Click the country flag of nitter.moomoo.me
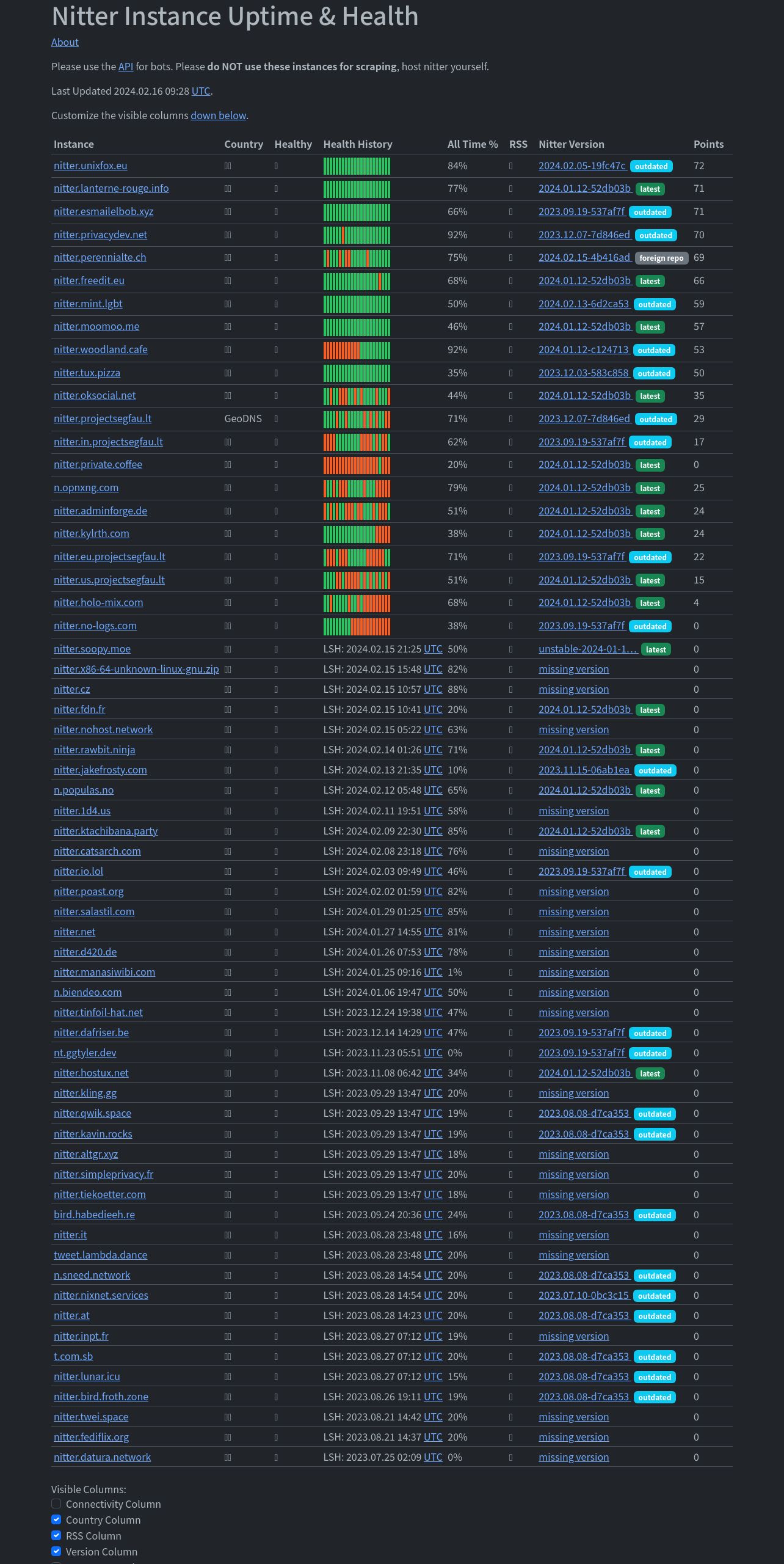The width and height of the screenshot is (784, 1564). click(228, 327)
